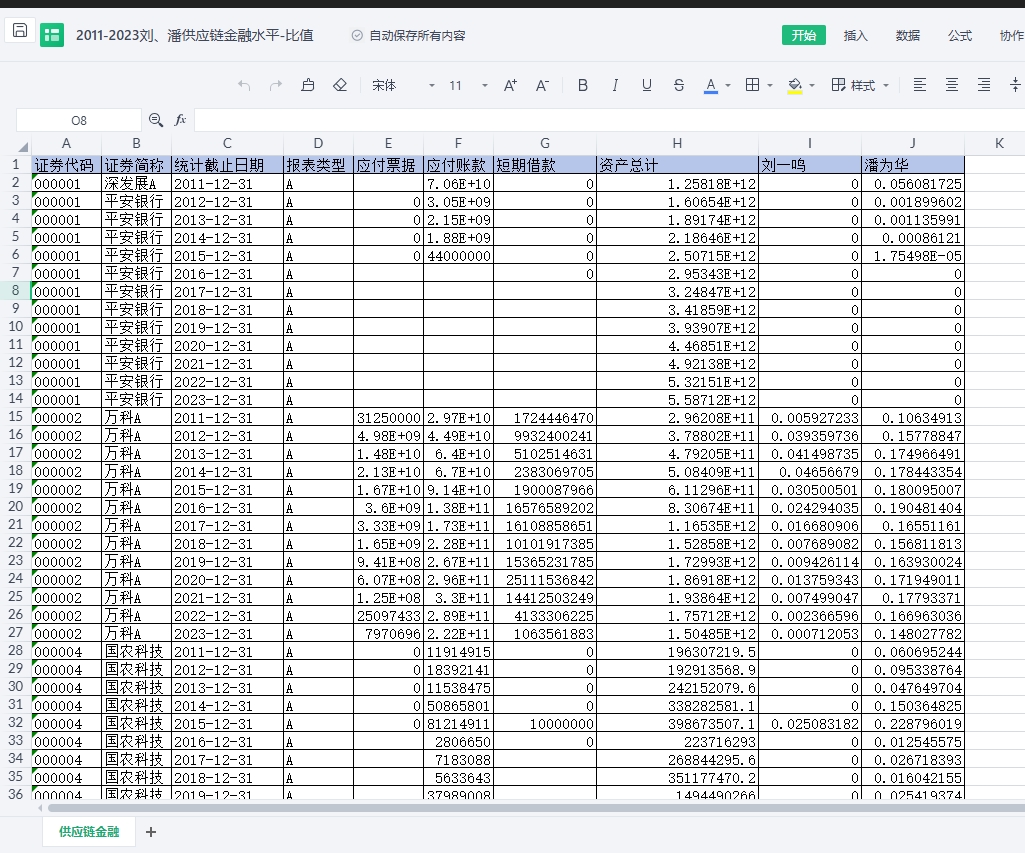Apply the yellow fill color bucket
The height and width of the screenshot is (853, 1025).
pyautogui.click(x=795, y=85)
